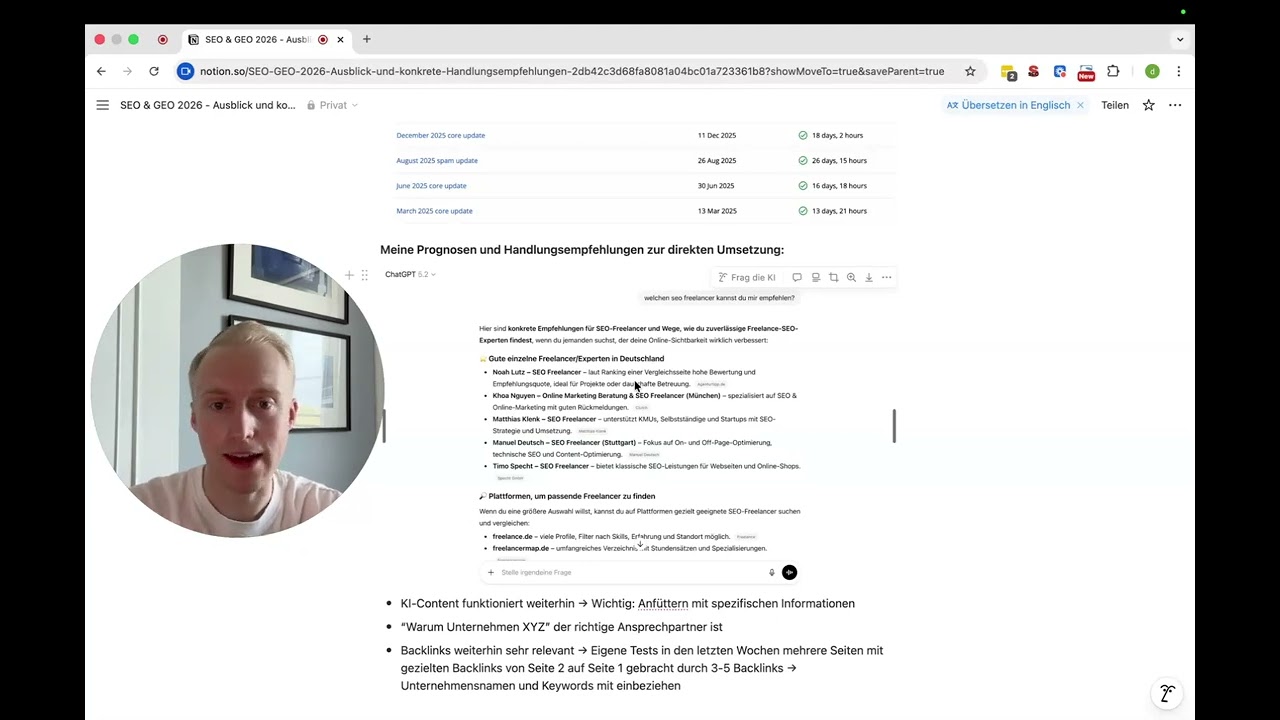Click Frag die KI on the image toolbar
Viewport: 1280px width, 720px height.
747,277
